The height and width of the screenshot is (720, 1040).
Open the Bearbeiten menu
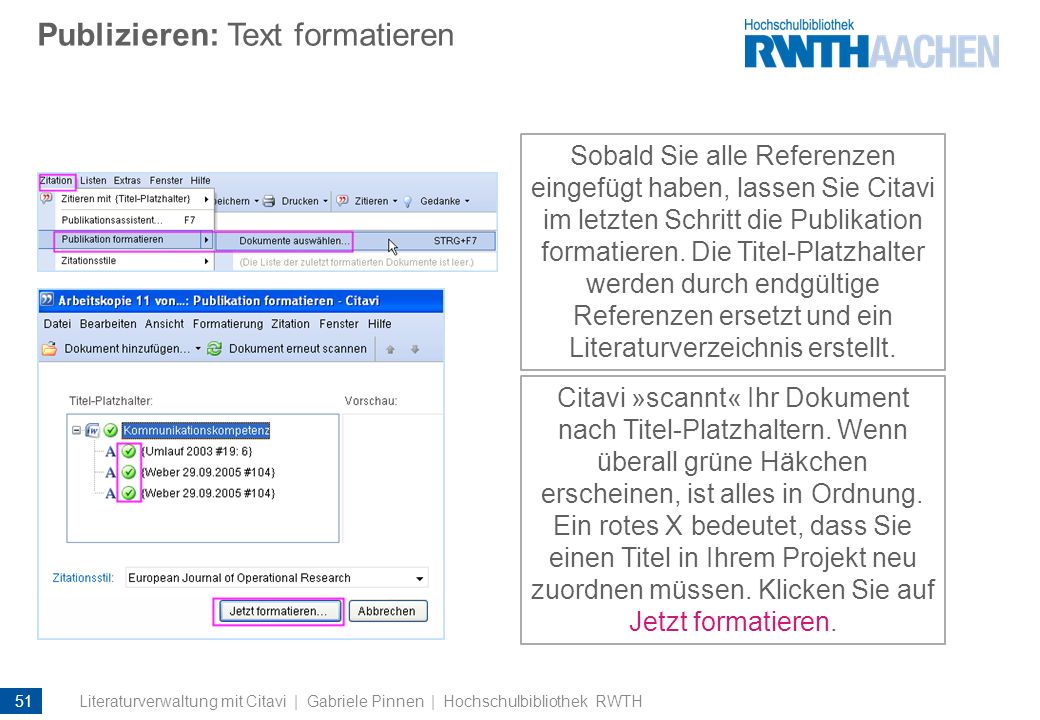108,324
